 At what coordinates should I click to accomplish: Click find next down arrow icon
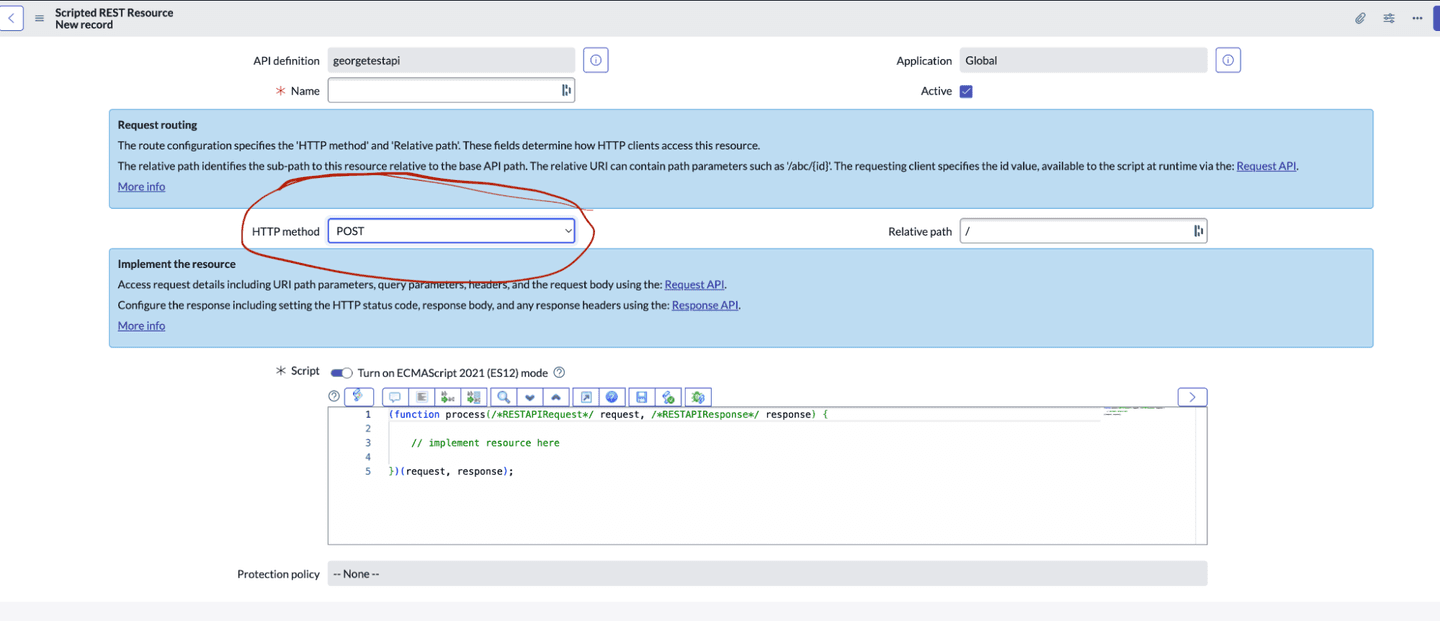tap(530, 397)
